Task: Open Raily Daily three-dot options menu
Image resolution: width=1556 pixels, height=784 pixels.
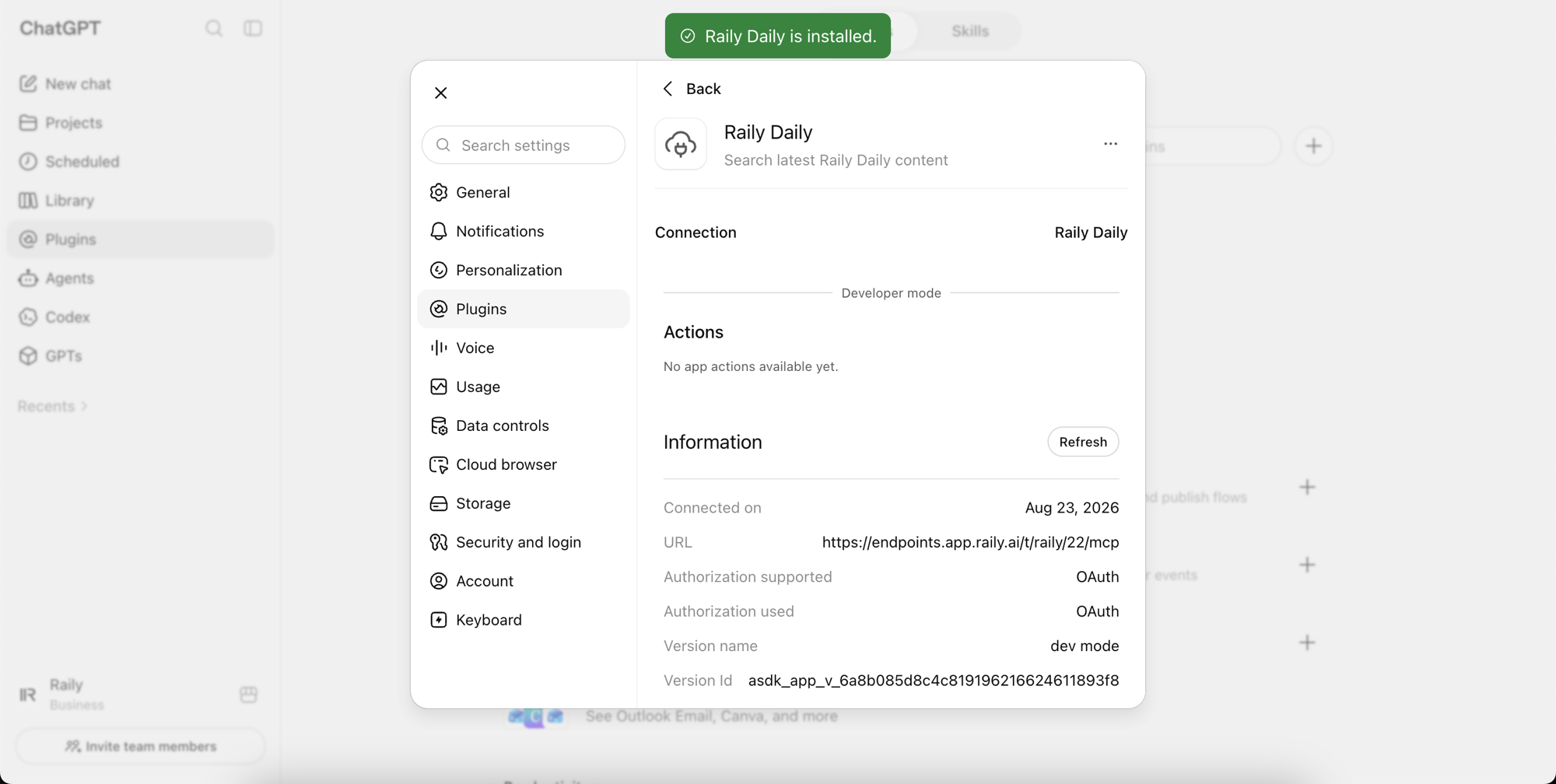Action: coord(1110,144)
